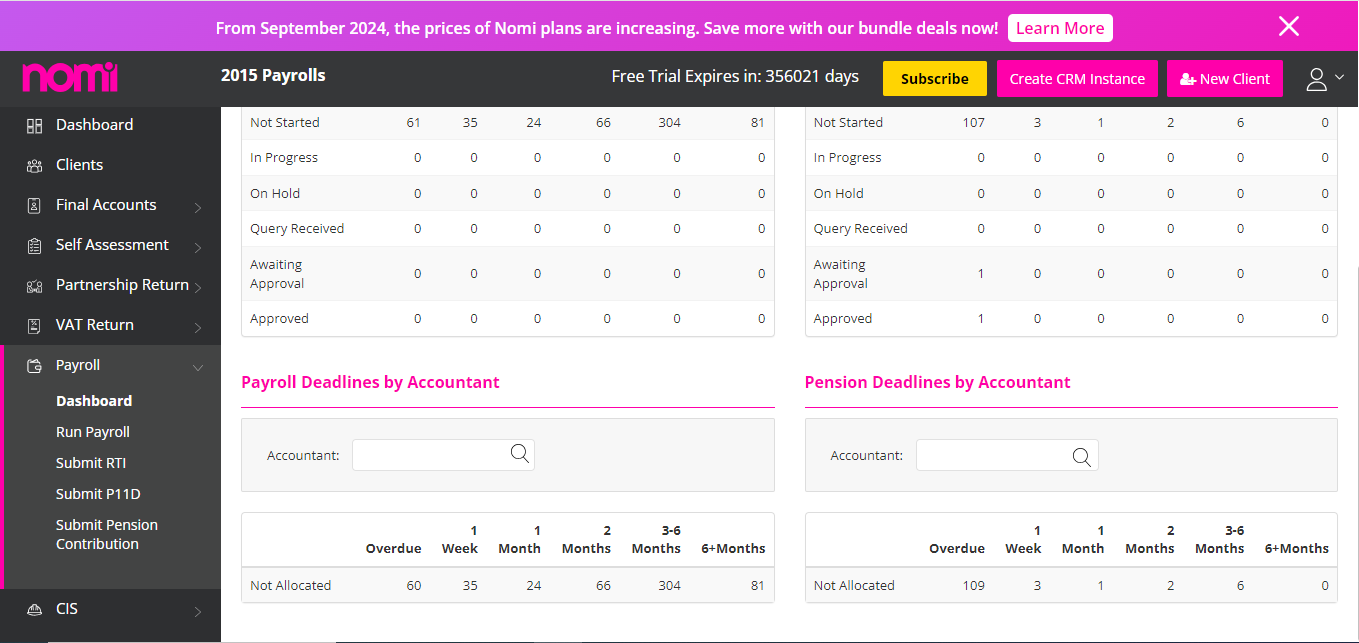Click Learn More in banner

click(1060, 28)
